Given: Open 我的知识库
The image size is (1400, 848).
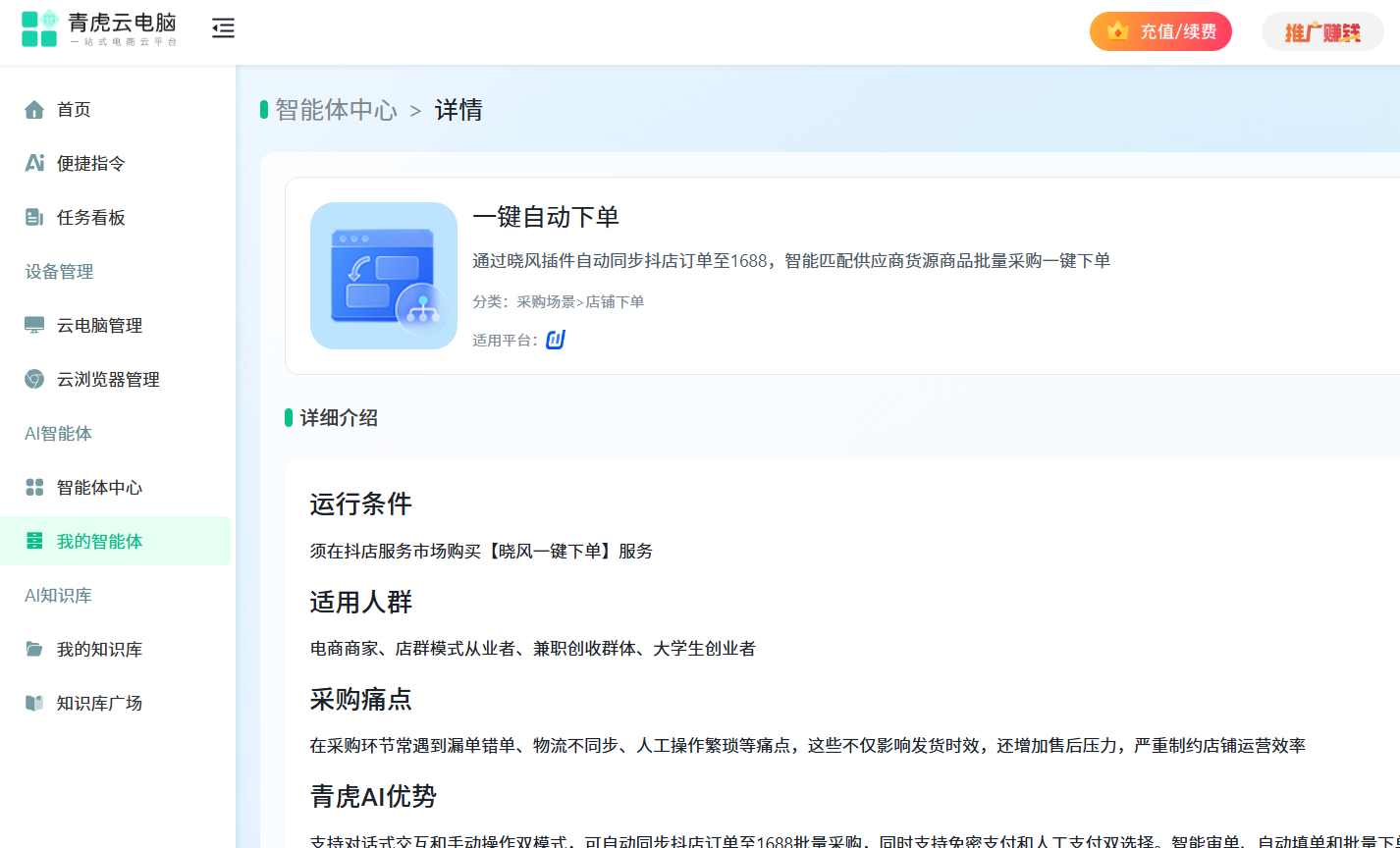Looking at the screenshot, I should coord(116,649).
